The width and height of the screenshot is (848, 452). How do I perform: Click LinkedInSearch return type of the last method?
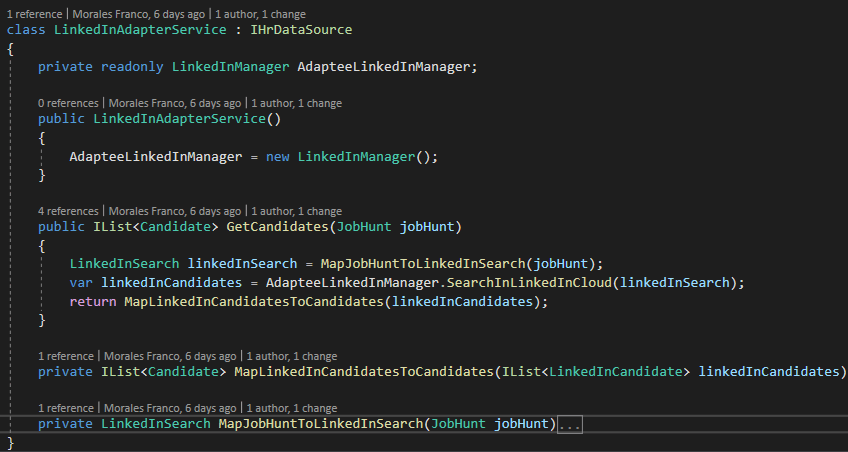pyautogui.click(x=156, y=423)
